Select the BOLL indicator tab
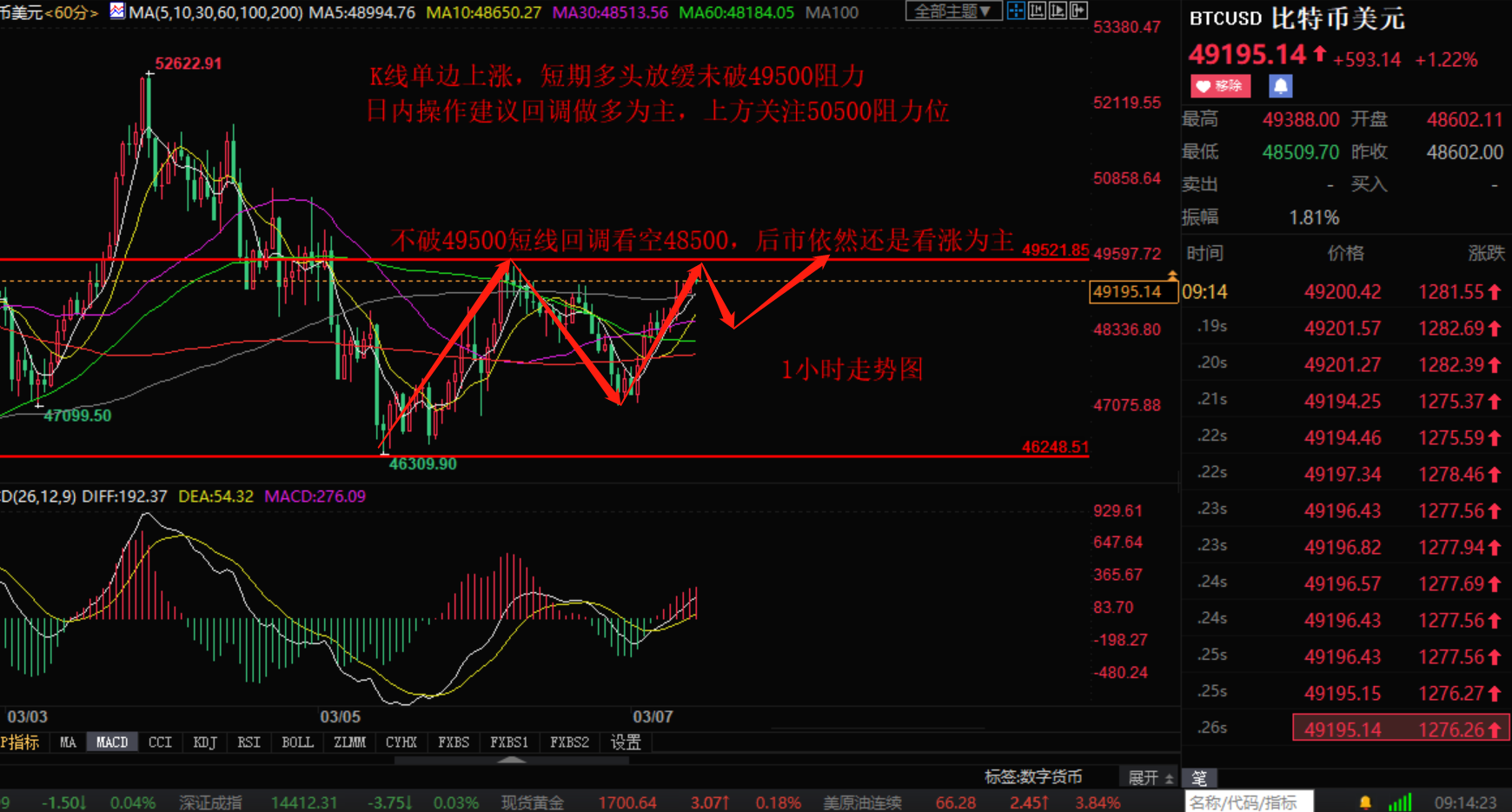The width and height of the screenshot is (1512, 812). [297, 742]
